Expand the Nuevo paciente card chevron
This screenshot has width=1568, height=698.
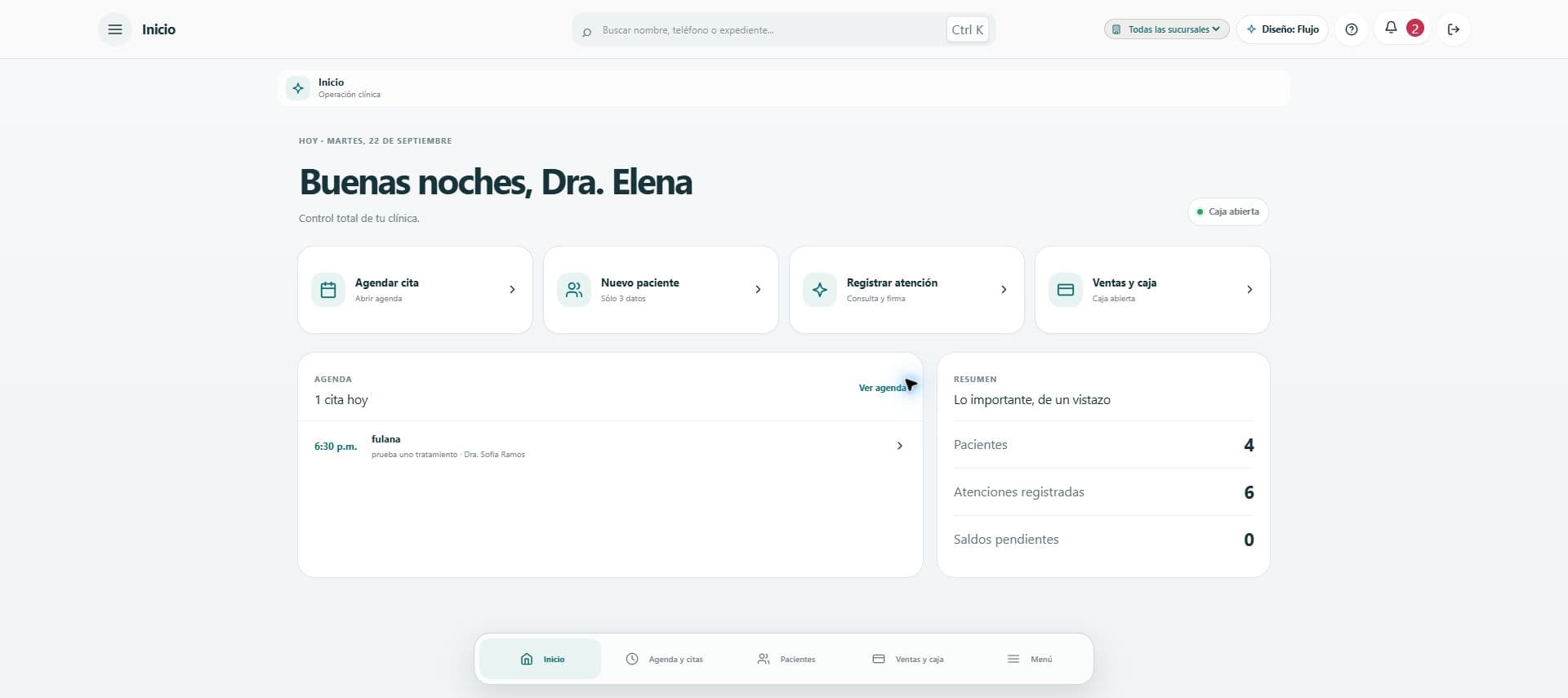click(x=758, y=290)
